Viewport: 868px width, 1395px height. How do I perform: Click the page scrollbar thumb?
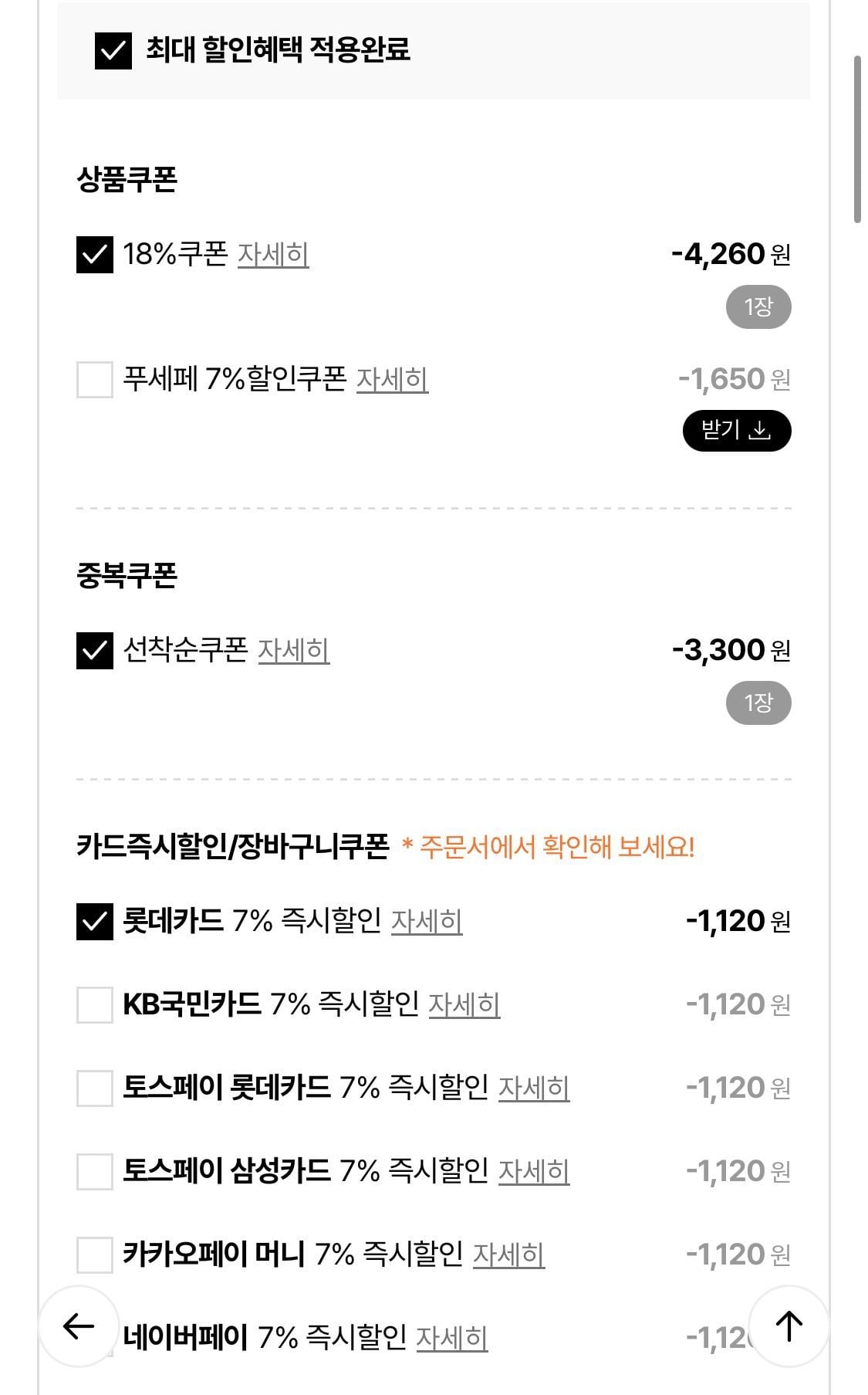coord(857,139)
